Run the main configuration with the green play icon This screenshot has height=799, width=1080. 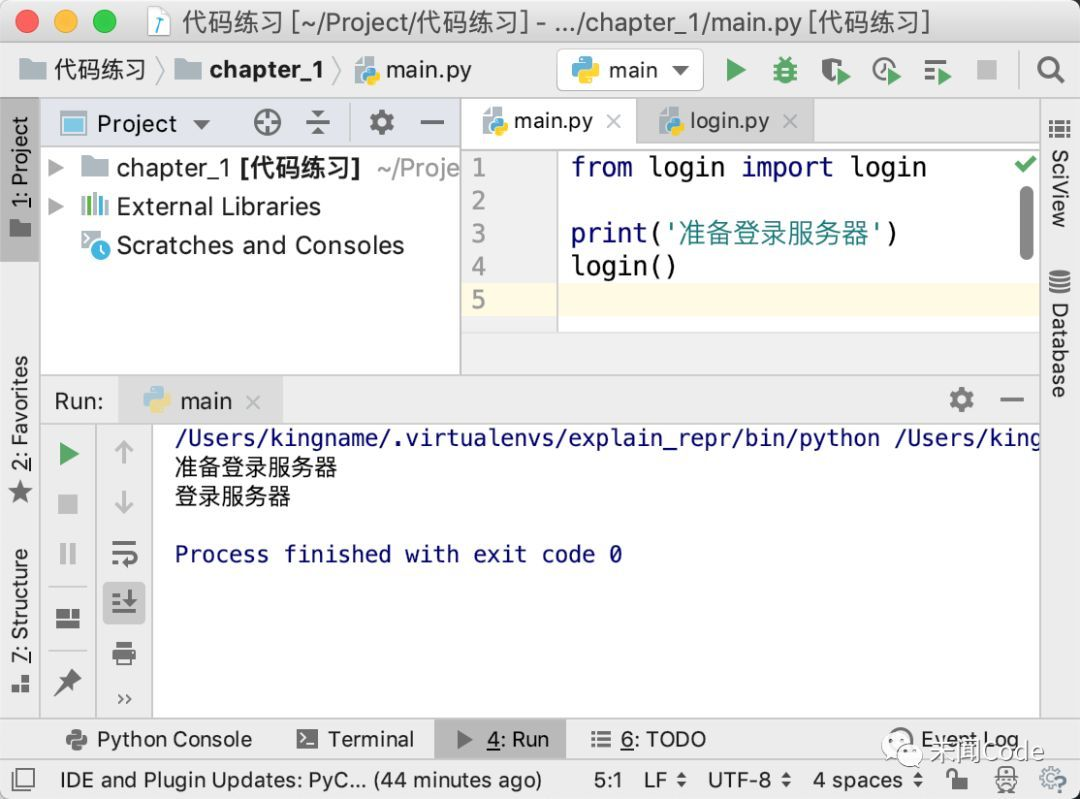click(x=736, y=70)
